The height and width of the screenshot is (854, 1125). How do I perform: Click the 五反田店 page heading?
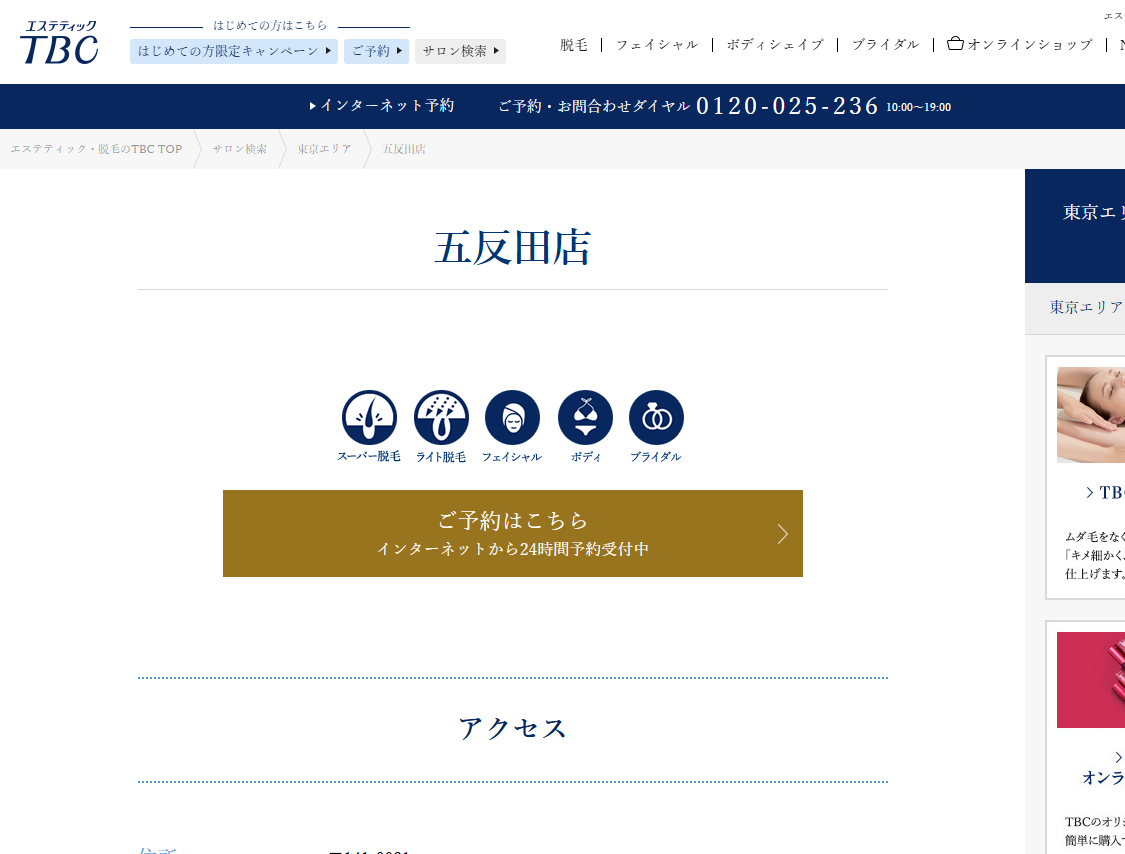(x=512, y=248)
